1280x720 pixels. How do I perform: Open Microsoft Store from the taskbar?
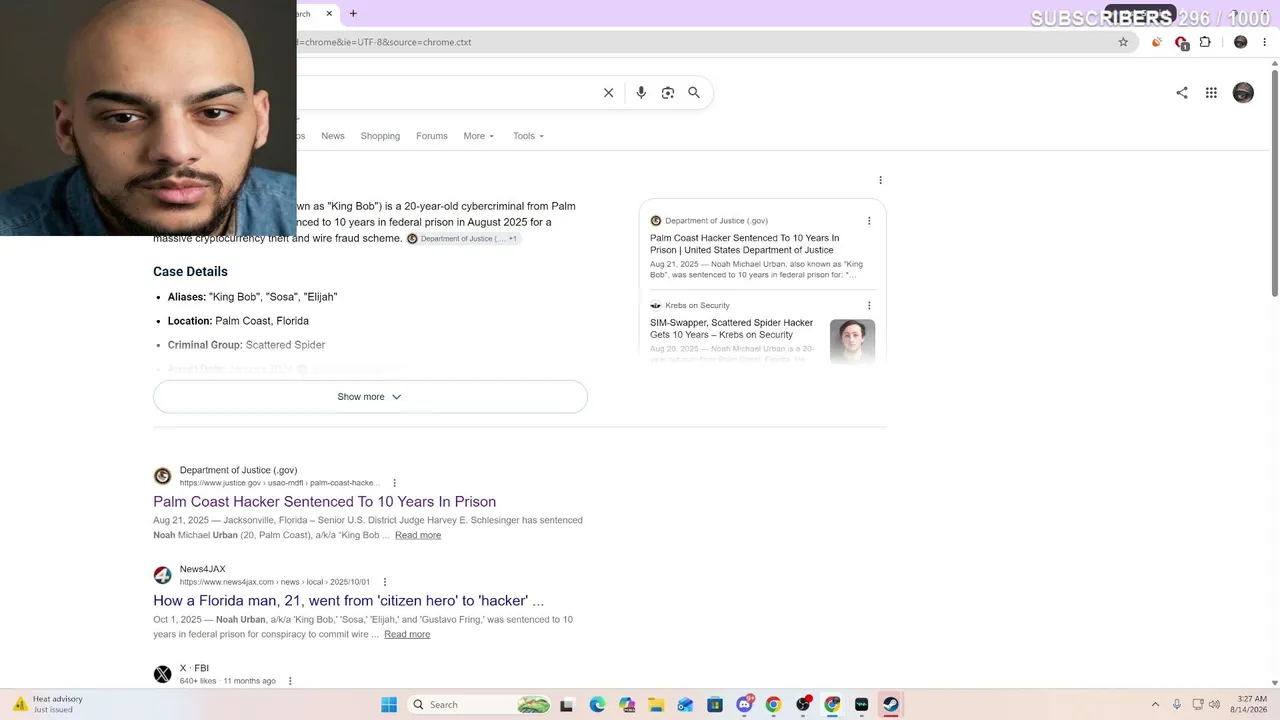point(715,705)
